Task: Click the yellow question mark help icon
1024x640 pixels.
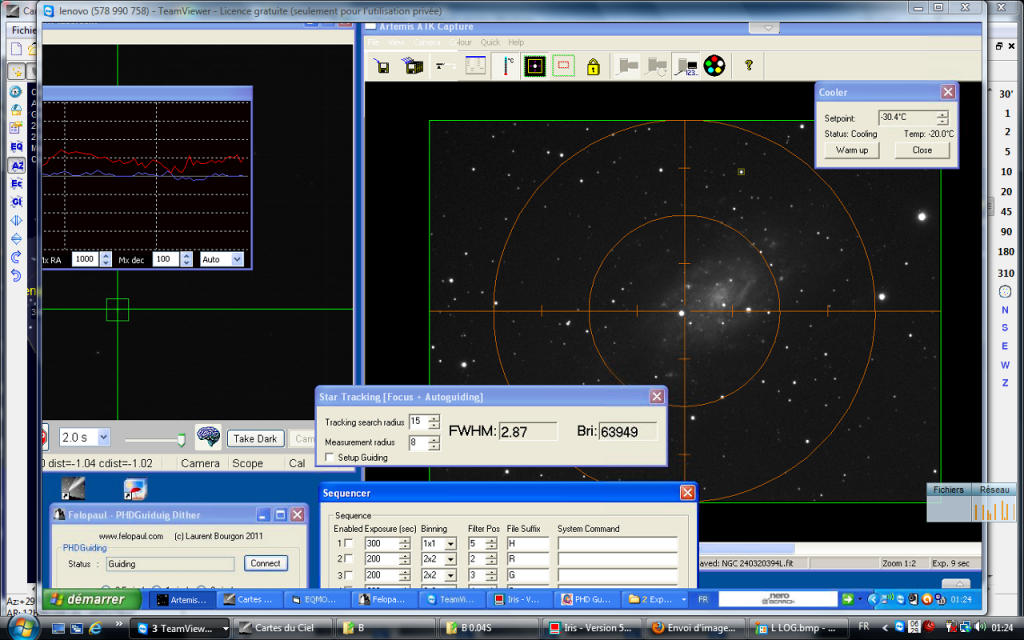Action: coord(747,67)
